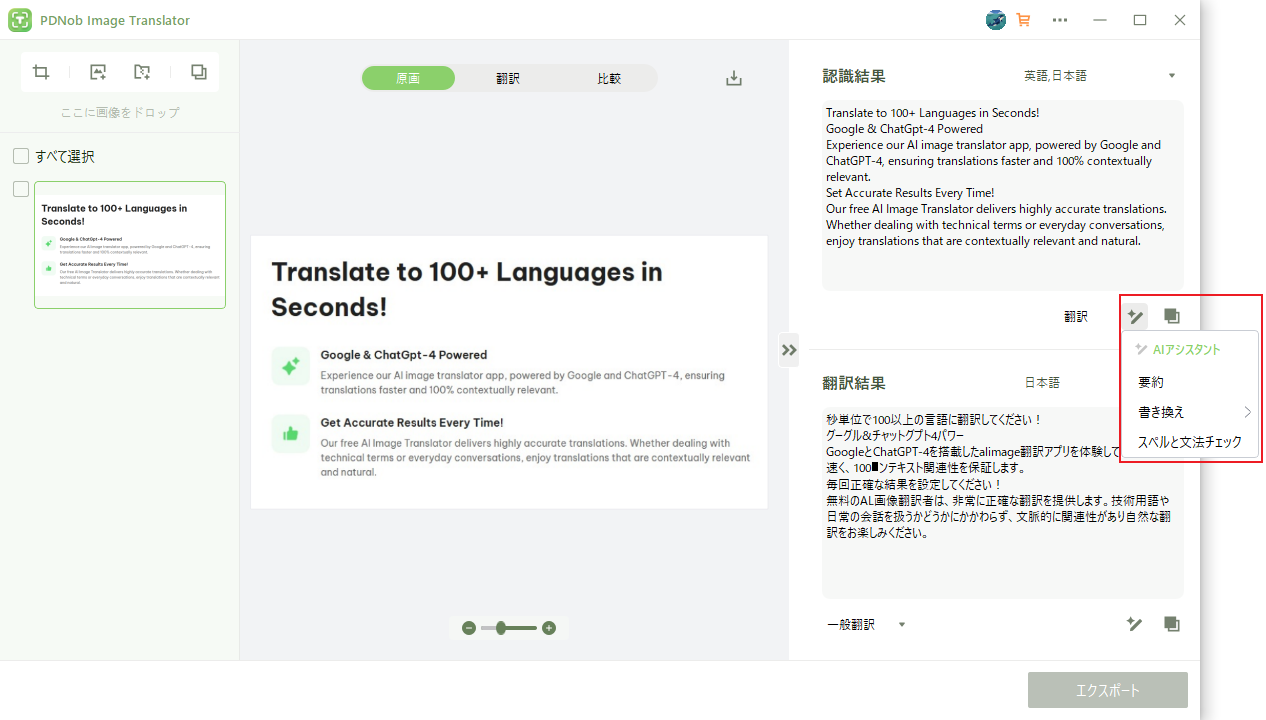
Task: Copy the recognized text with the copy icon
Action: pos(1171,316)
